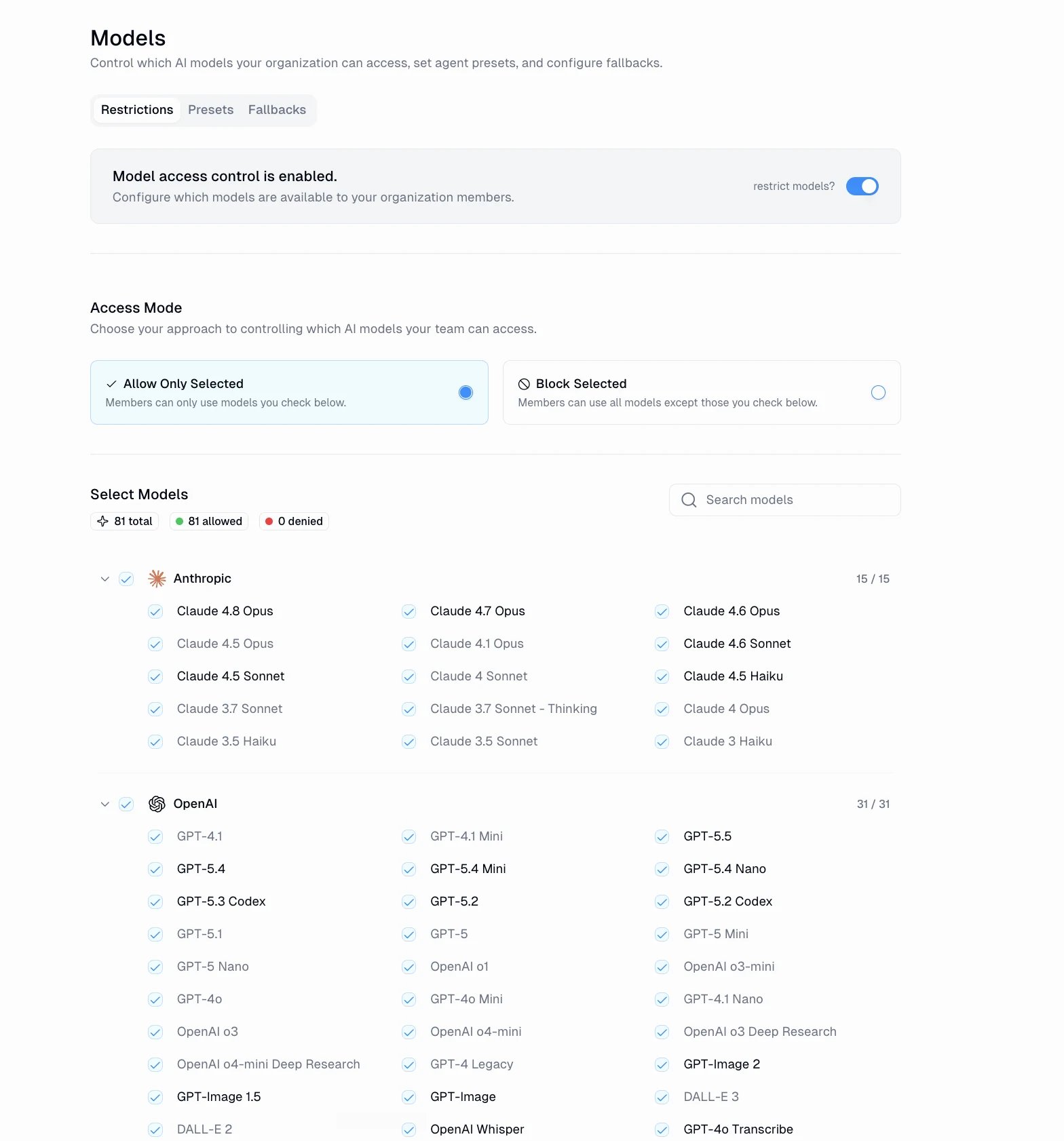Screen dimensions: 1064x1141
Task: Click the OpenAI group label
Action: (x=195, y=804)
